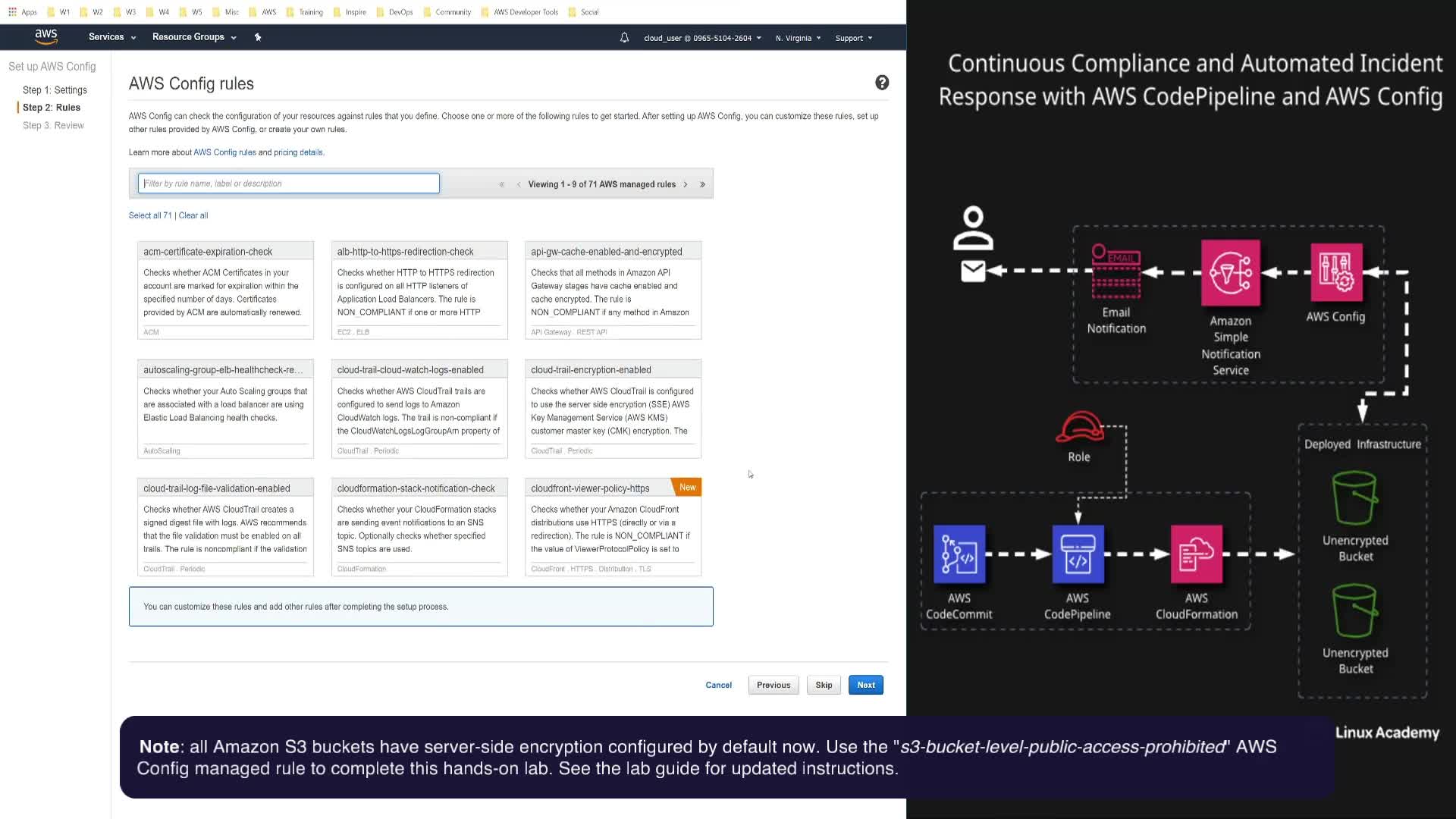Click the browser Apps grid icon
This screenshot has height=819, width=1456.
coord(12,11)
